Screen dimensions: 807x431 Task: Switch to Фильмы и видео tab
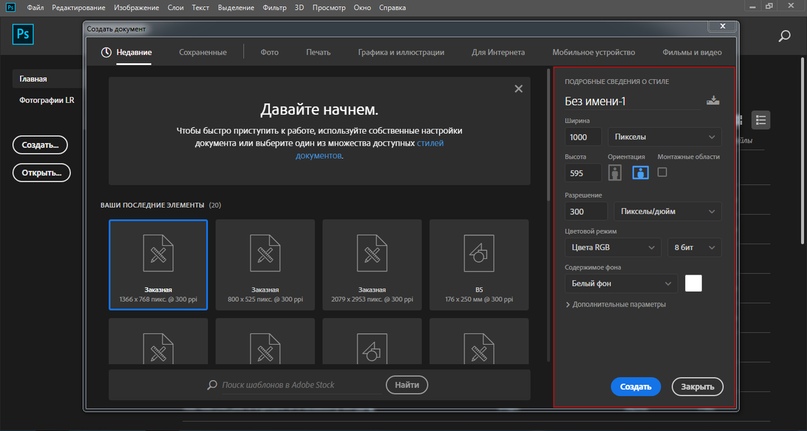[x=692, y=52]
